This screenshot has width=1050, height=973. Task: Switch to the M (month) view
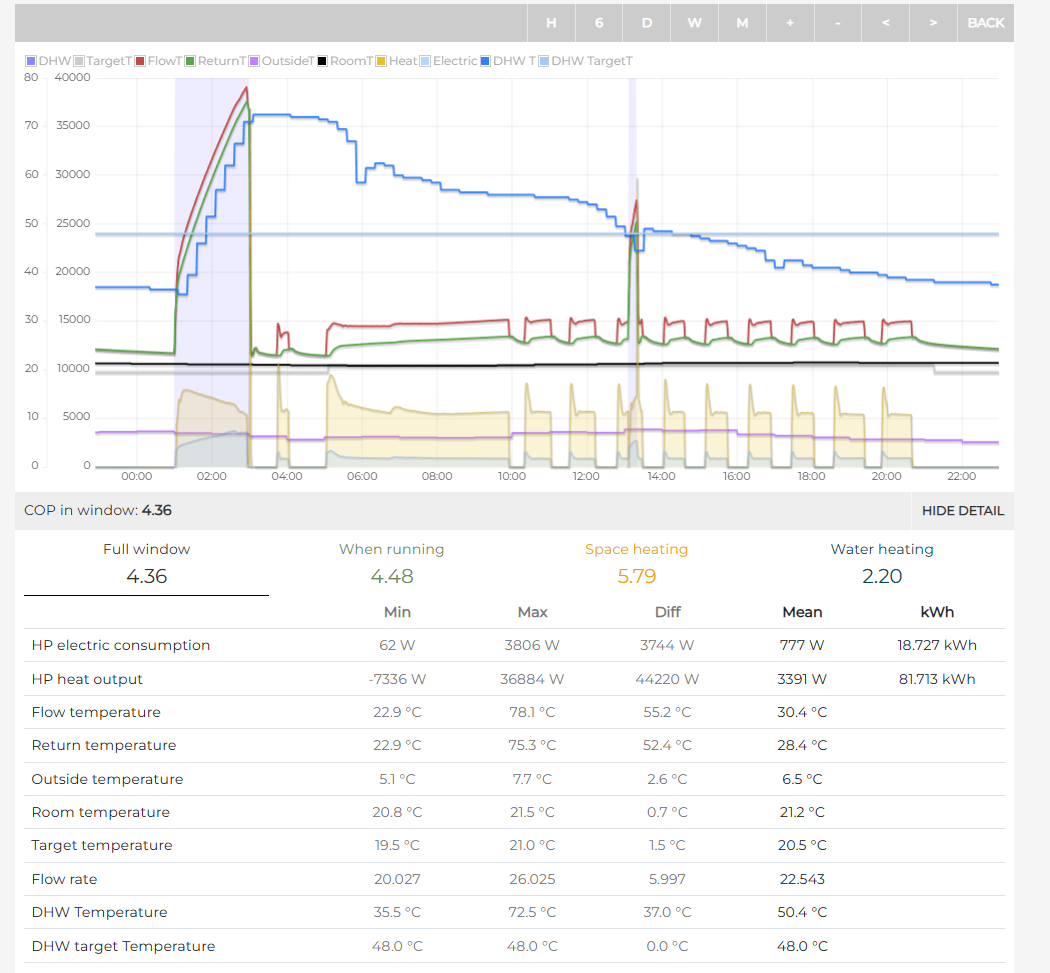click(x=742, y=23)
